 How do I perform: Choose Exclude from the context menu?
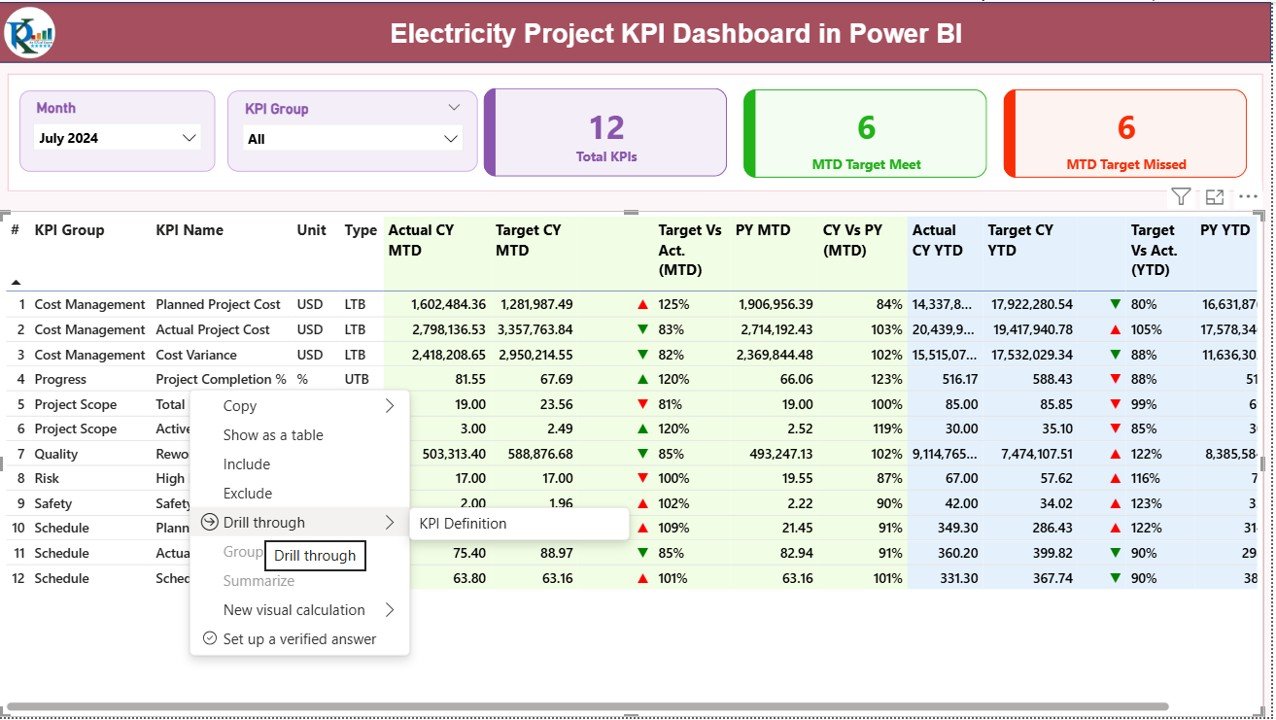pos(247,493)
